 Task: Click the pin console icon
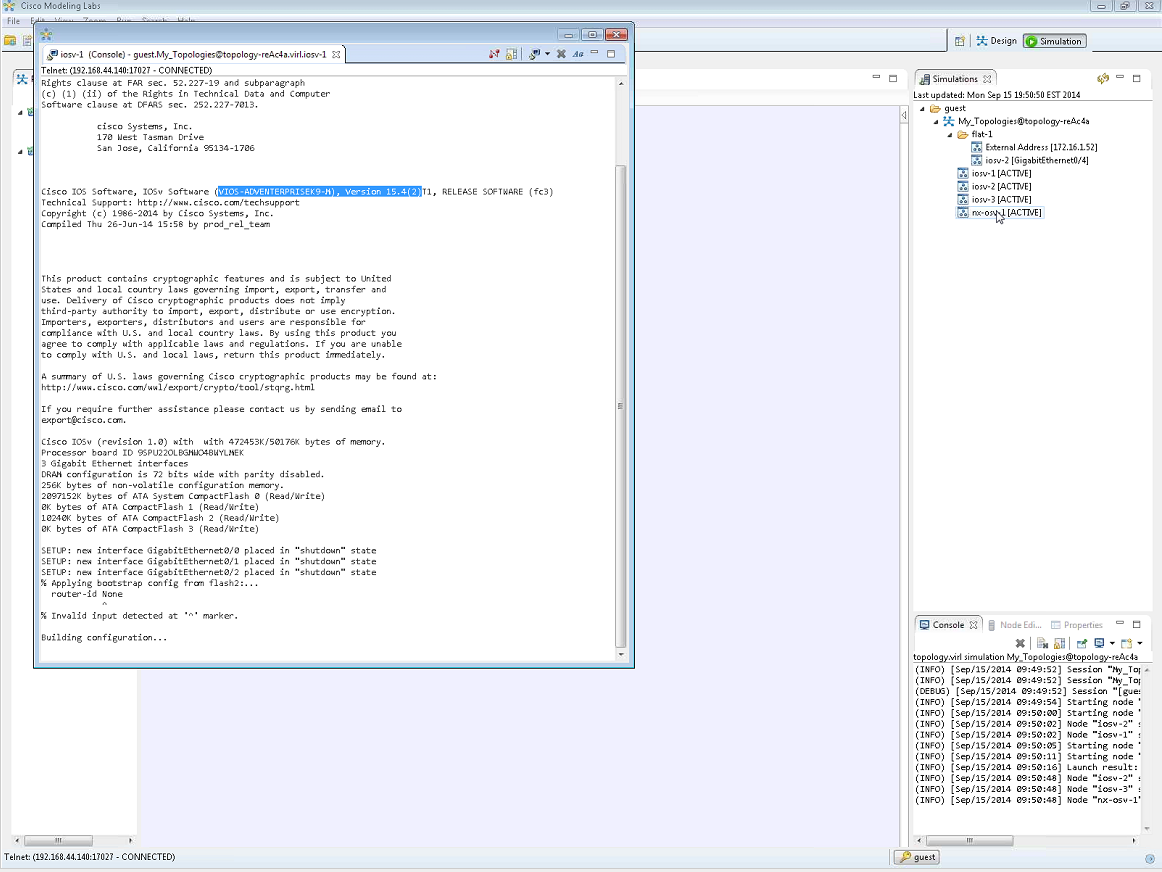[1082, 643]
